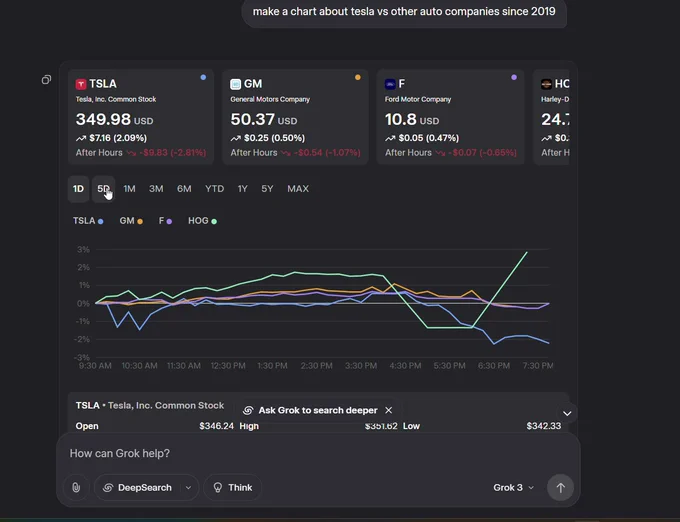680x522 pixels.
Task: Click the DeepSearch button
Action: pyautogui.click(x=139, y=488)
